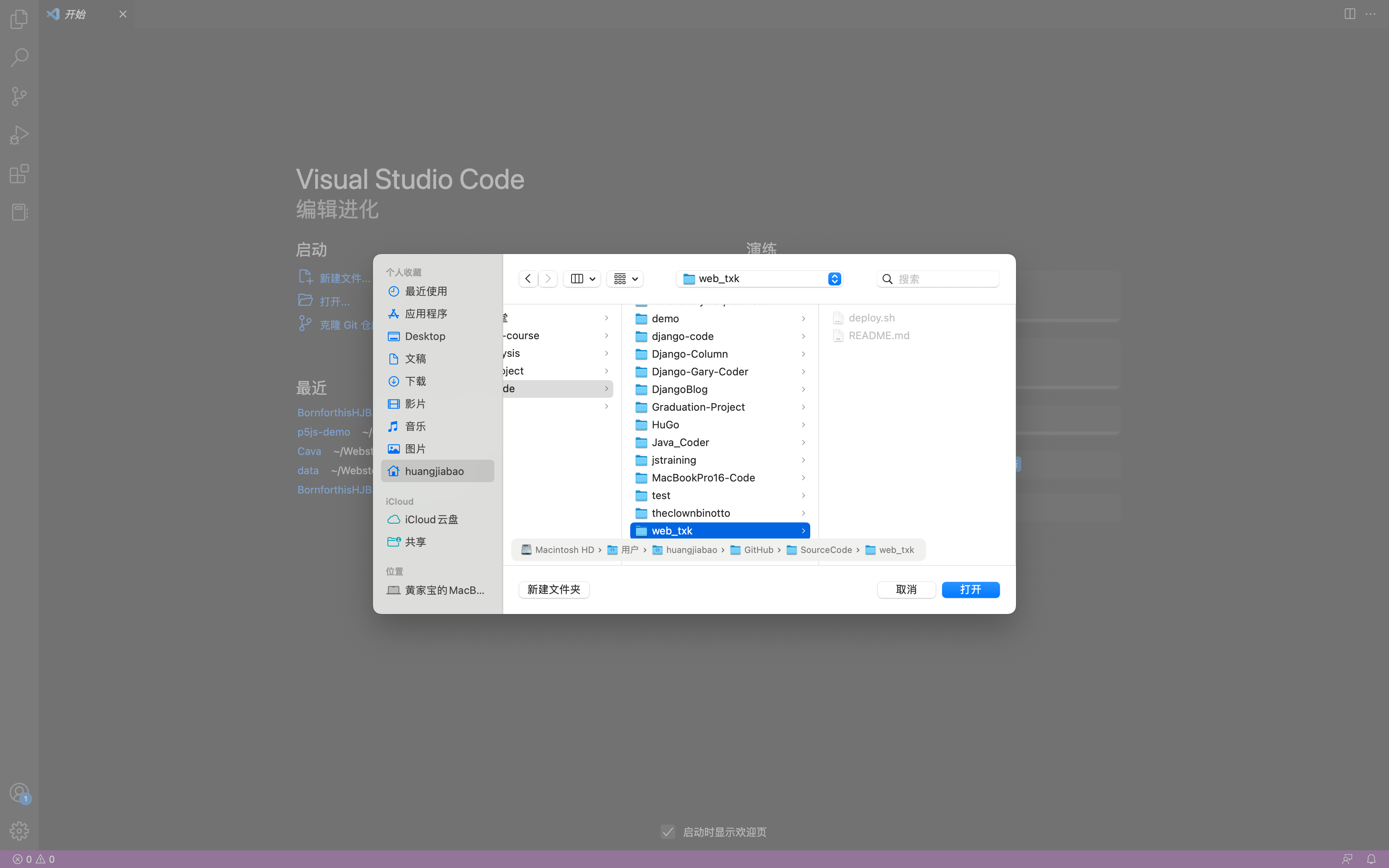Open the Extensions view in activity bar
The height and width of the screenshot is (868, 1389).
point(19,173)
